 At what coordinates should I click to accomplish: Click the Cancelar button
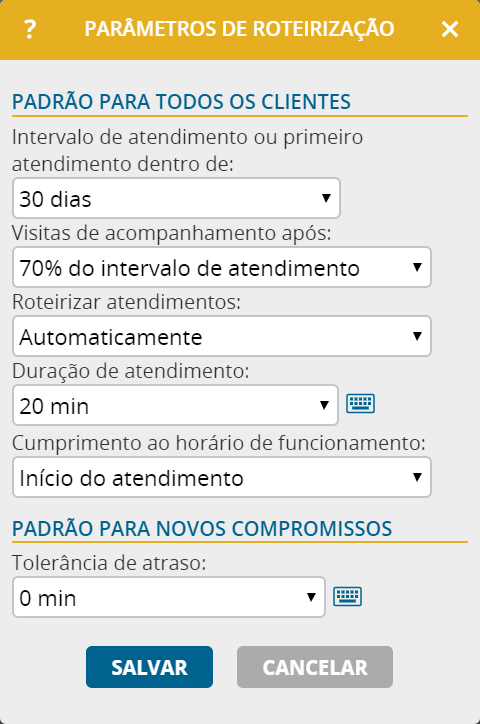[x=315, y=667]
